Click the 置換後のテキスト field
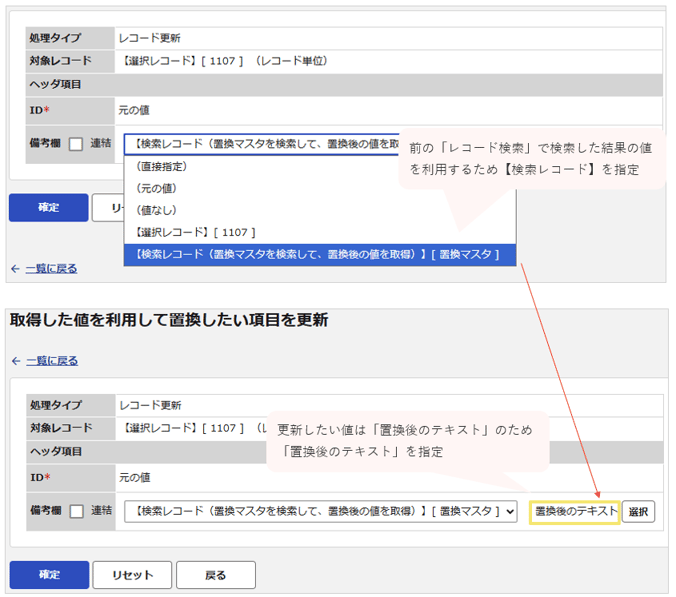 point(575,512)
